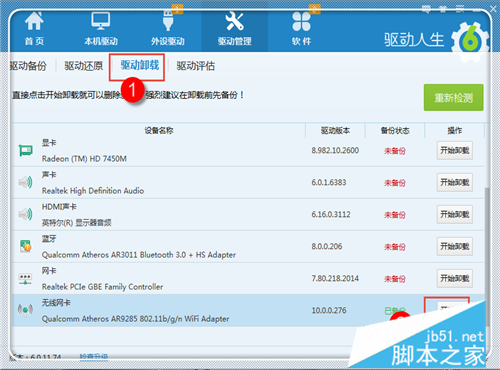The width and height of the screenshot is (500, 370).
Task: Click the 备份状态 column header
Action: pyautogui.click(x=395, y=130)
